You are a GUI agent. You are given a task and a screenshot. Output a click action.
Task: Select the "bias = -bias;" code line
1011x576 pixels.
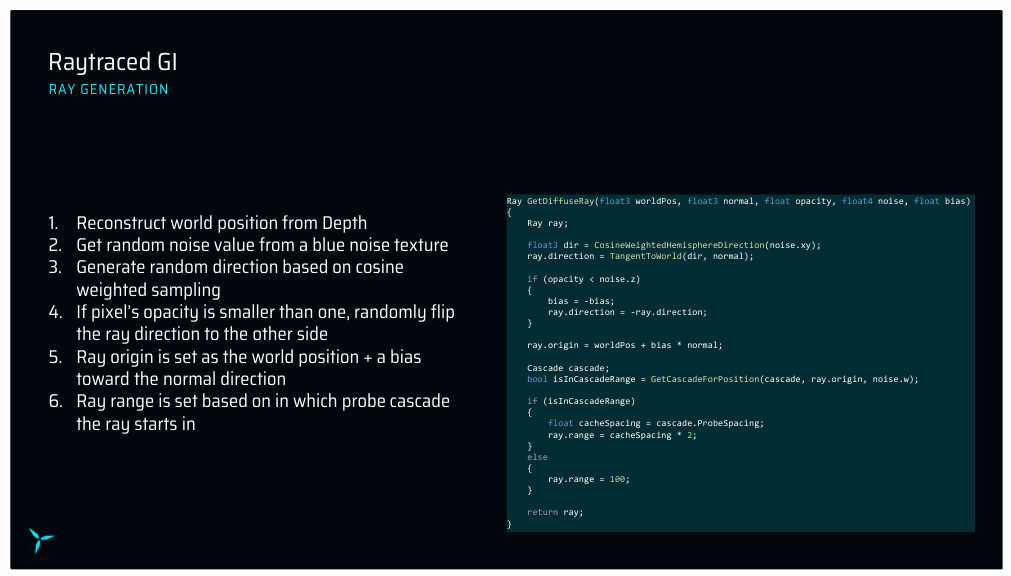(581, 301)
